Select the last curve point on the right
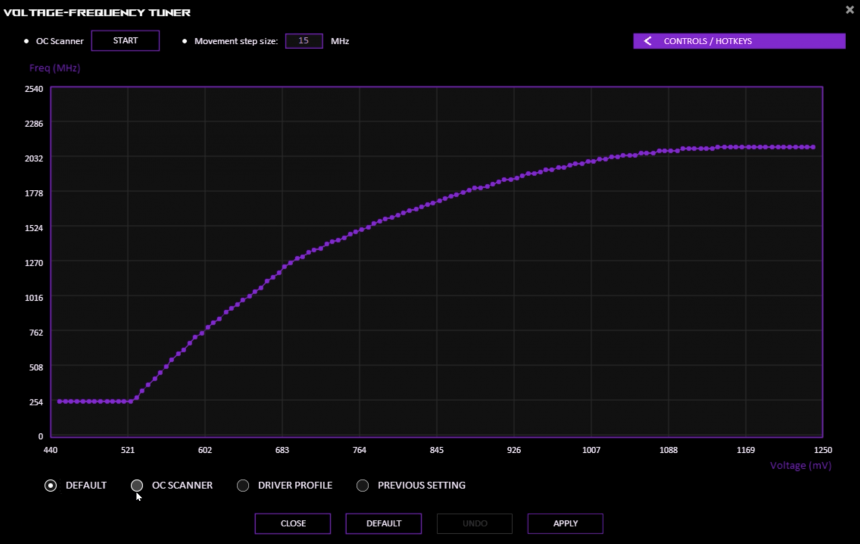860x544 pixels. (813, 147)
